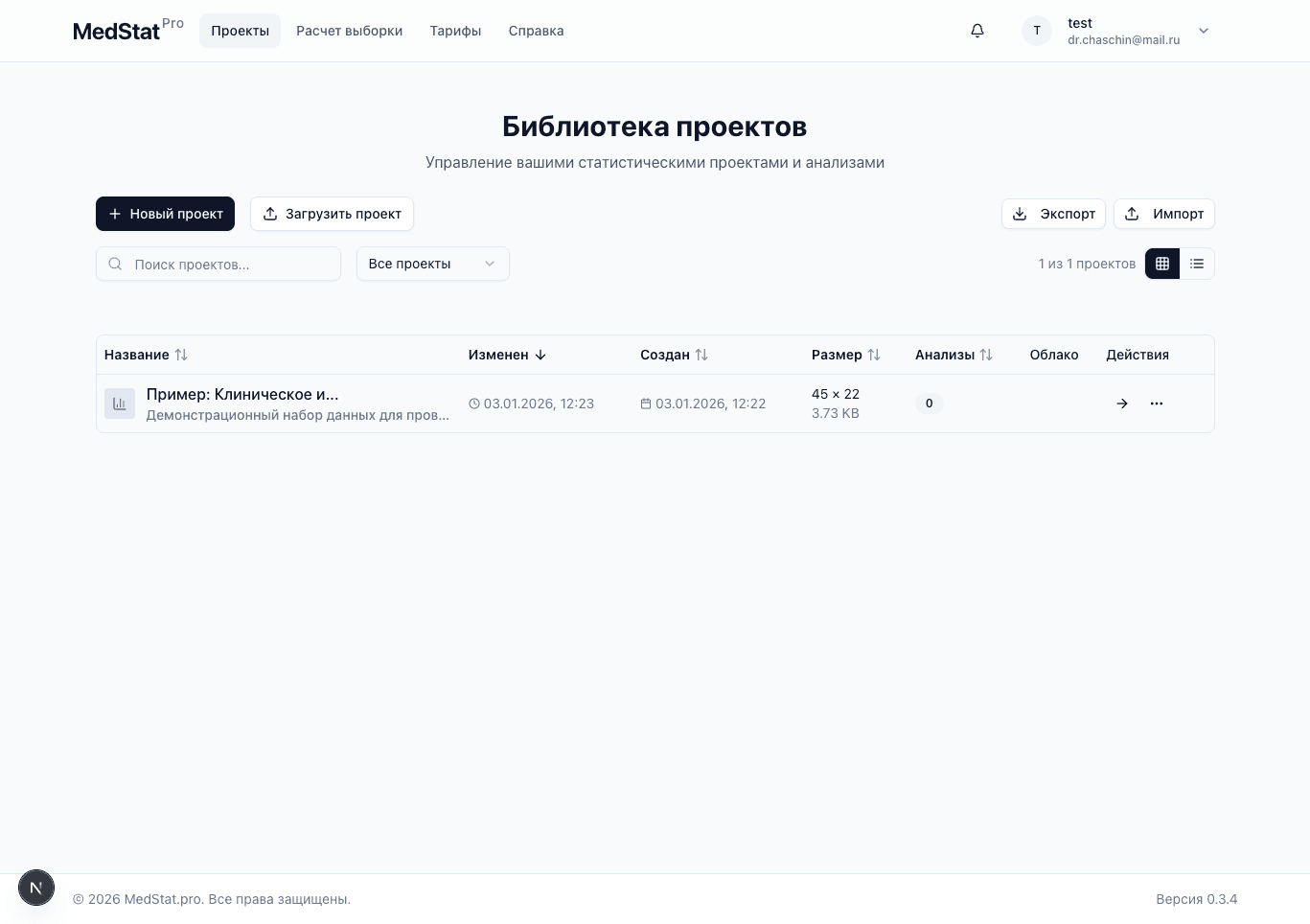The image size is (1310, 924).
Task: Create a new project with Новый проект
Action: coord(165,214)
